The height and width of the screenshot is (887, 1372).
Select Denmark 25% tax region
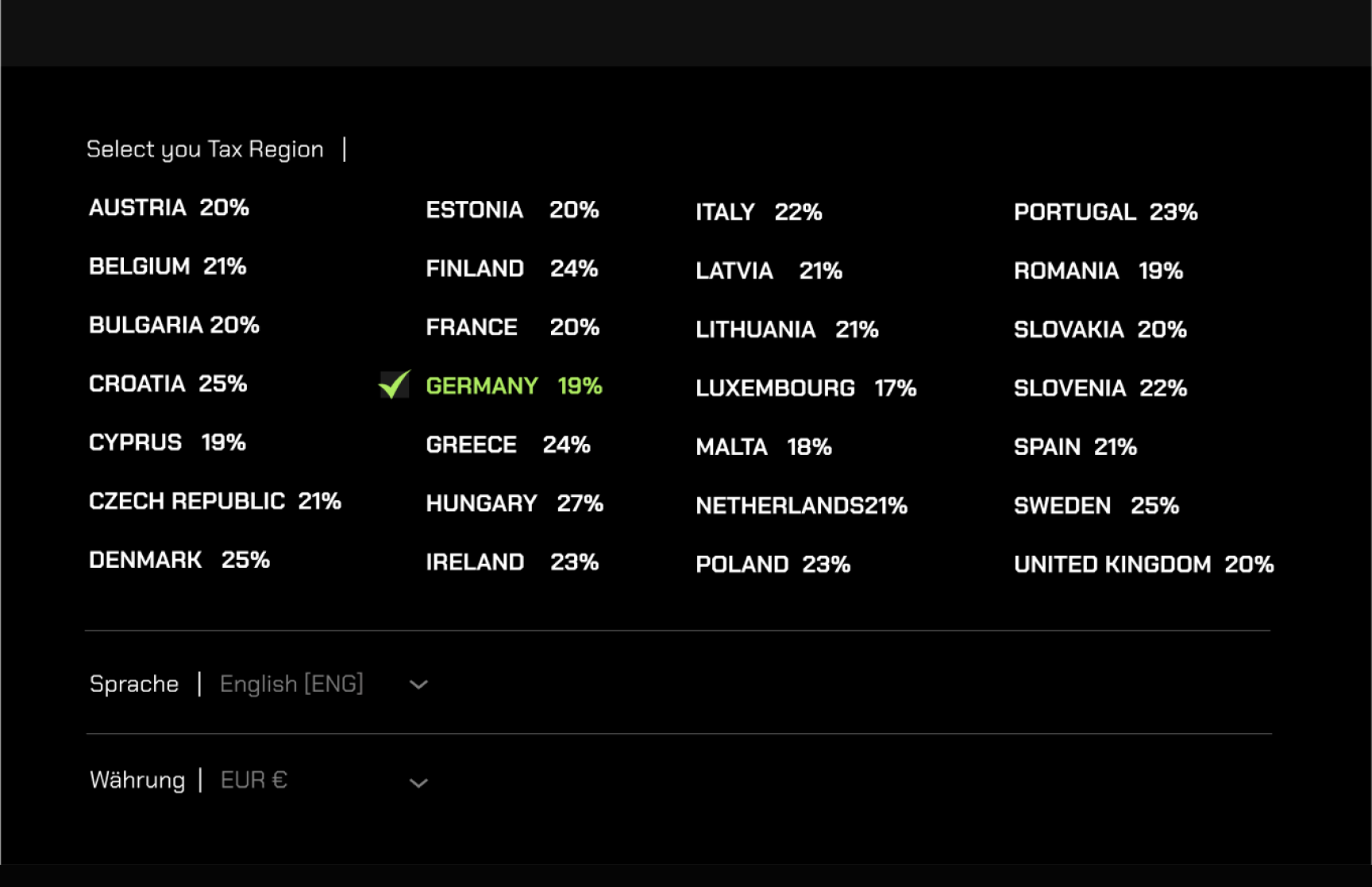point(179,561)
